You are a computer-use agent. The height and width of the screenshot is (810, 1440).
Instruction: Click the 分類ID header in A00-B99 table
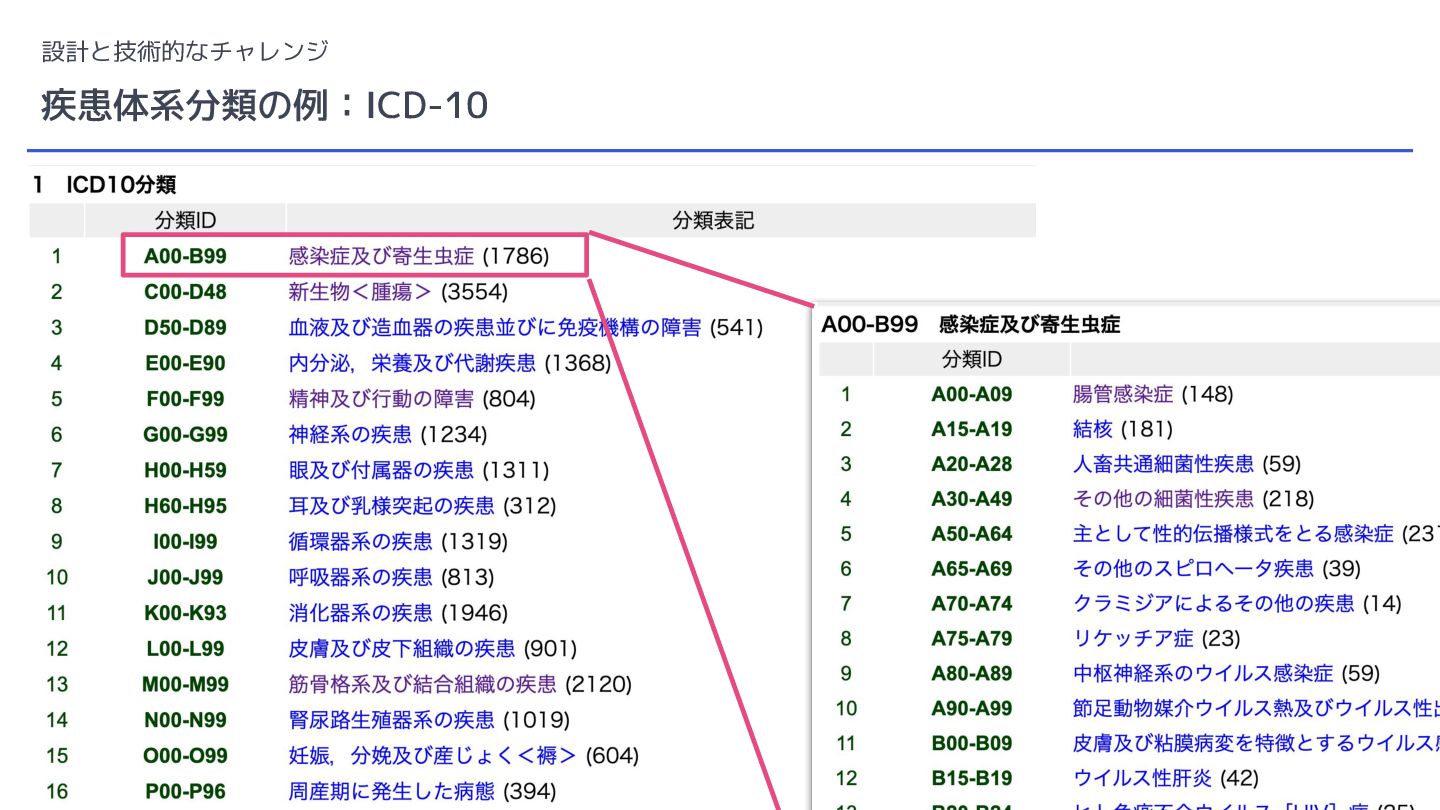(971, 359)
